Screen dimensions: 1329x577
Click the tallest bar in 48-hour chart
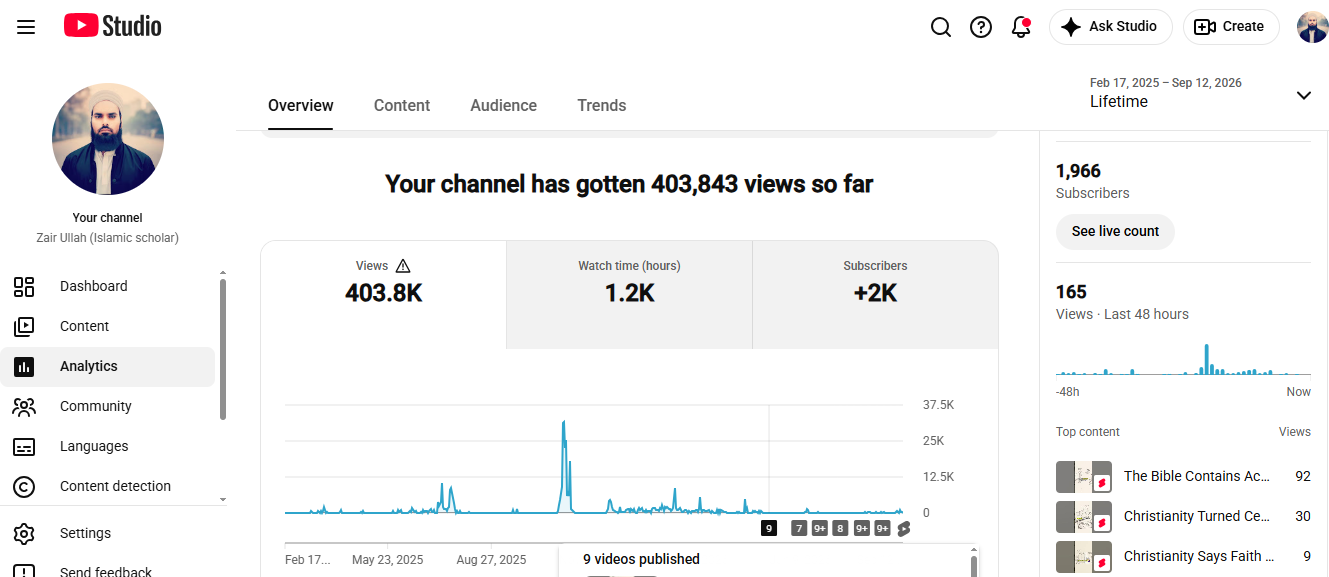click(1207, 359)
